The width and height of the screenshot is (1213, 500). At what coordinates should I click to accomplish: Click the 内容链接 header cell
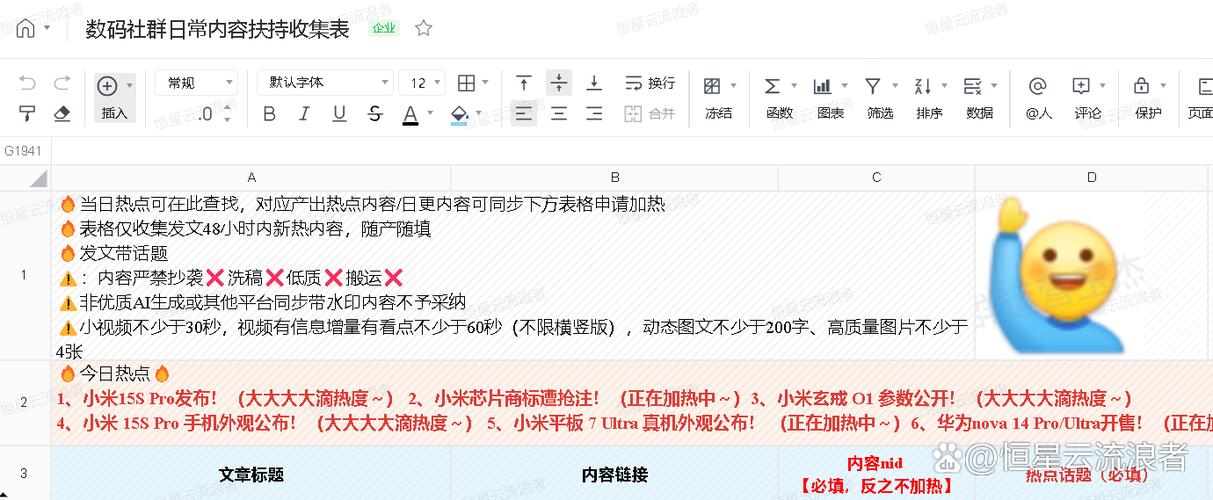[615, 474]
